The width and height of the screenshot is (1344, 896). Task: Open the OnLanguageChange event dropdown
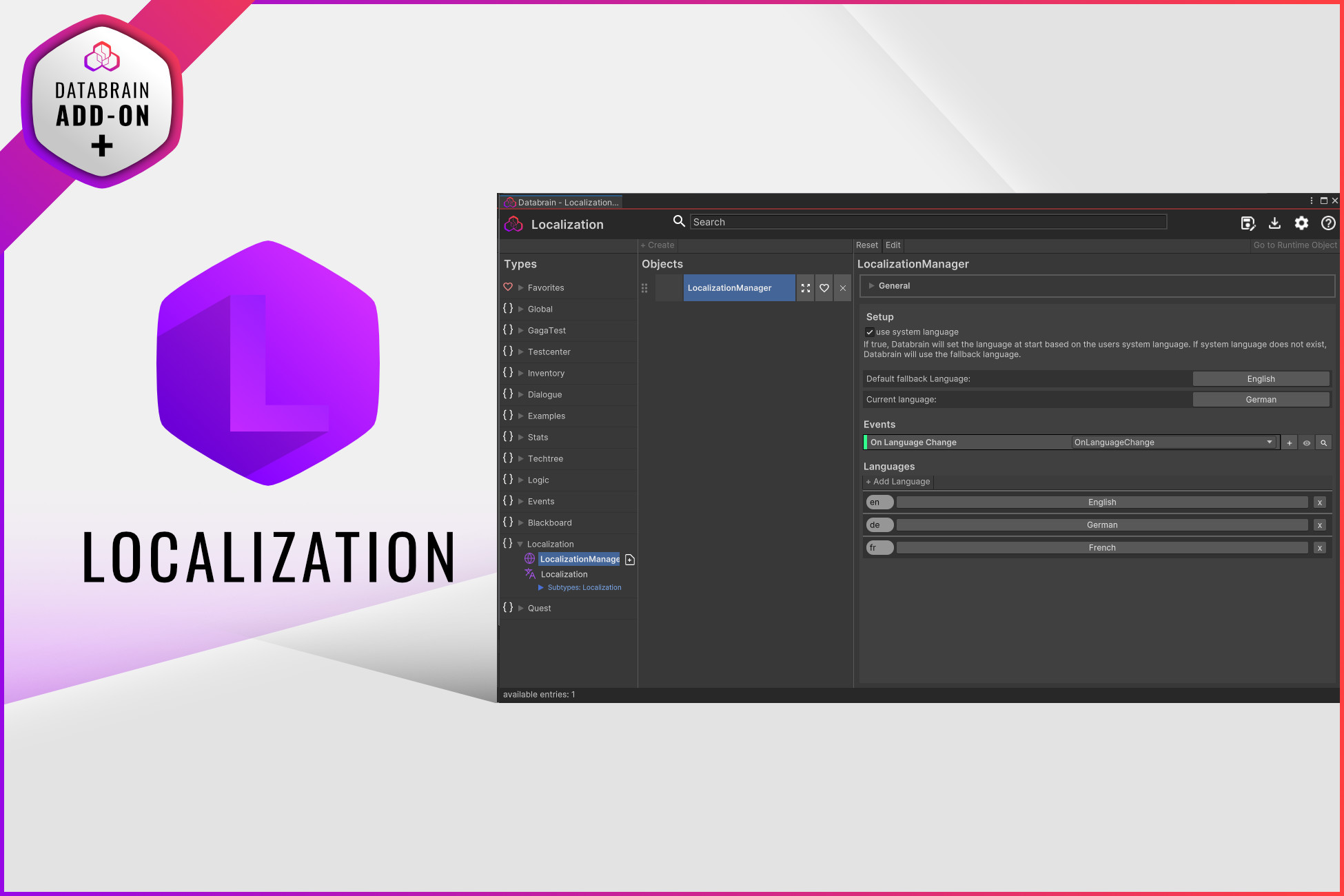(x=1269, y=442)
